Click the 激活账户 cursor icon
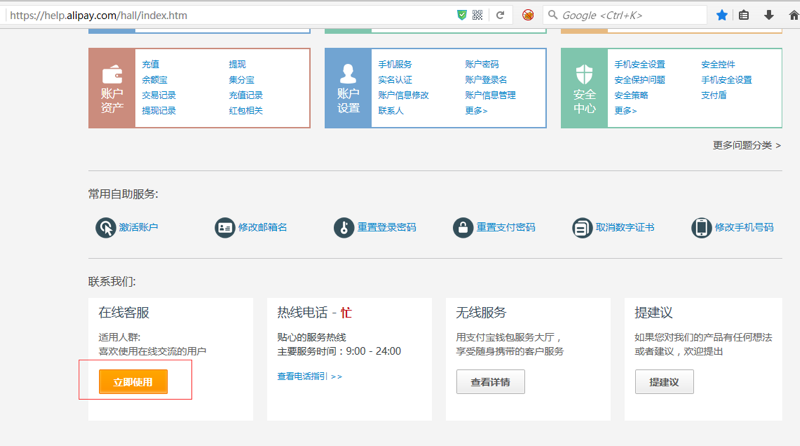This screenshot has height=446, width=800. tap(106, 228)
